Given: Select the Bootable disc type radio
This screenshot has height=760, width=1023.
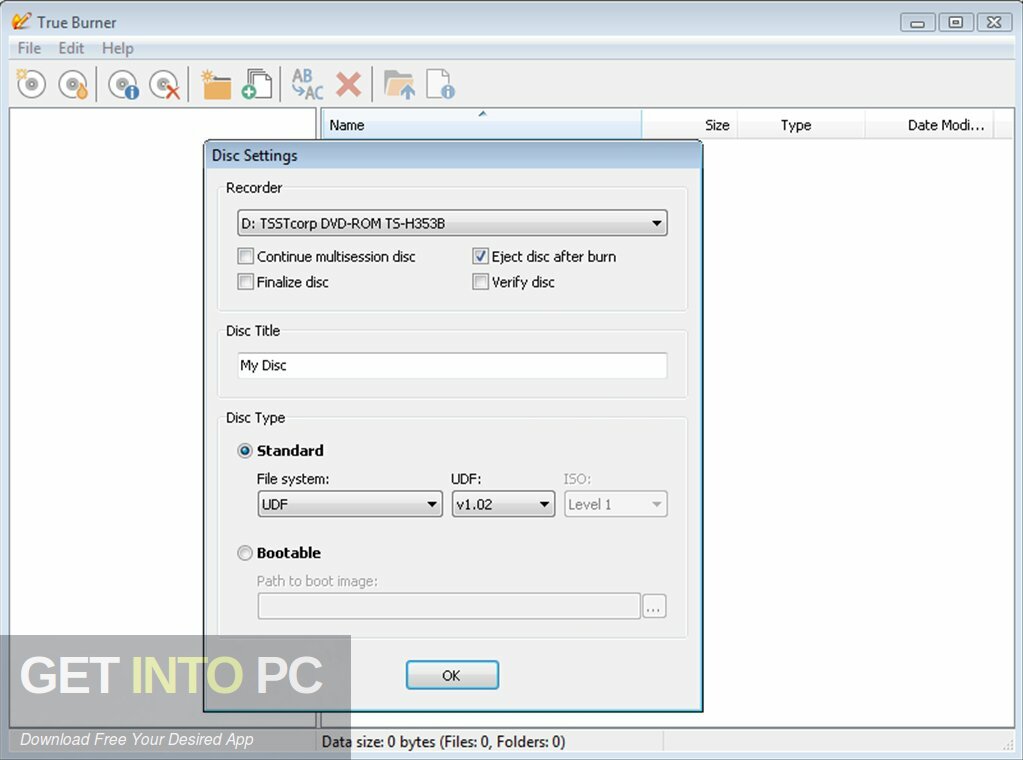Looking at the screenshot, I should pos(245,553).
